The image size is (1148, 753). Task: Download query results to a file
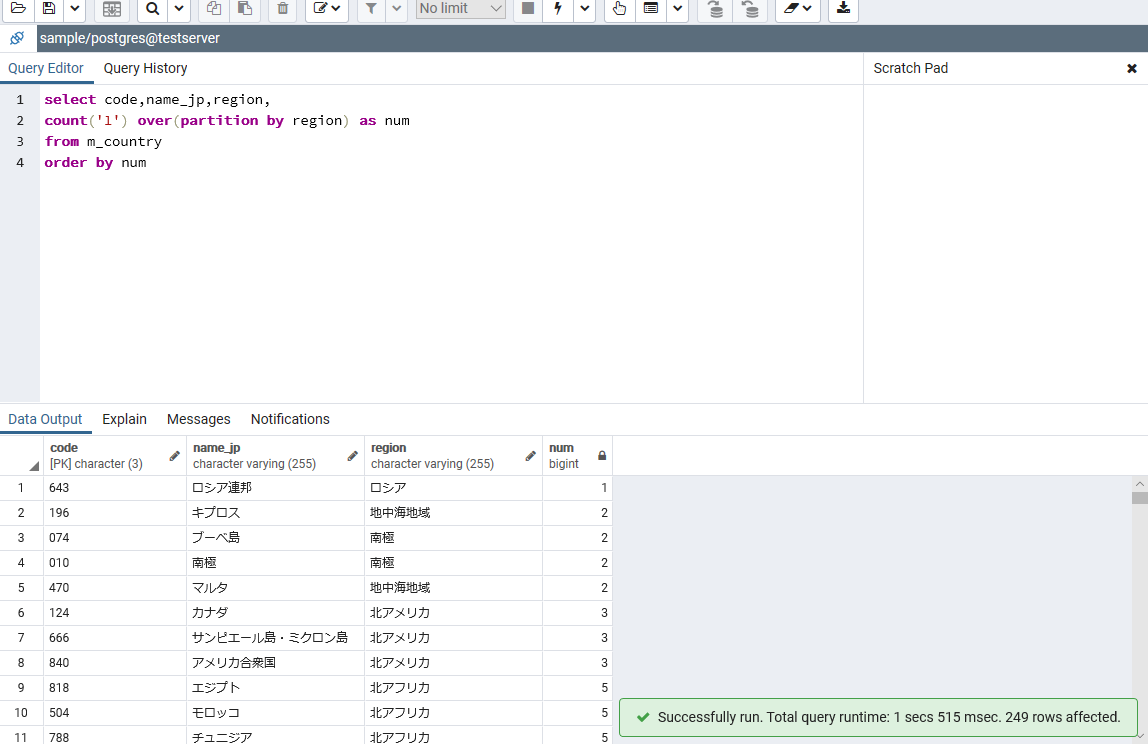coord(843,10)
